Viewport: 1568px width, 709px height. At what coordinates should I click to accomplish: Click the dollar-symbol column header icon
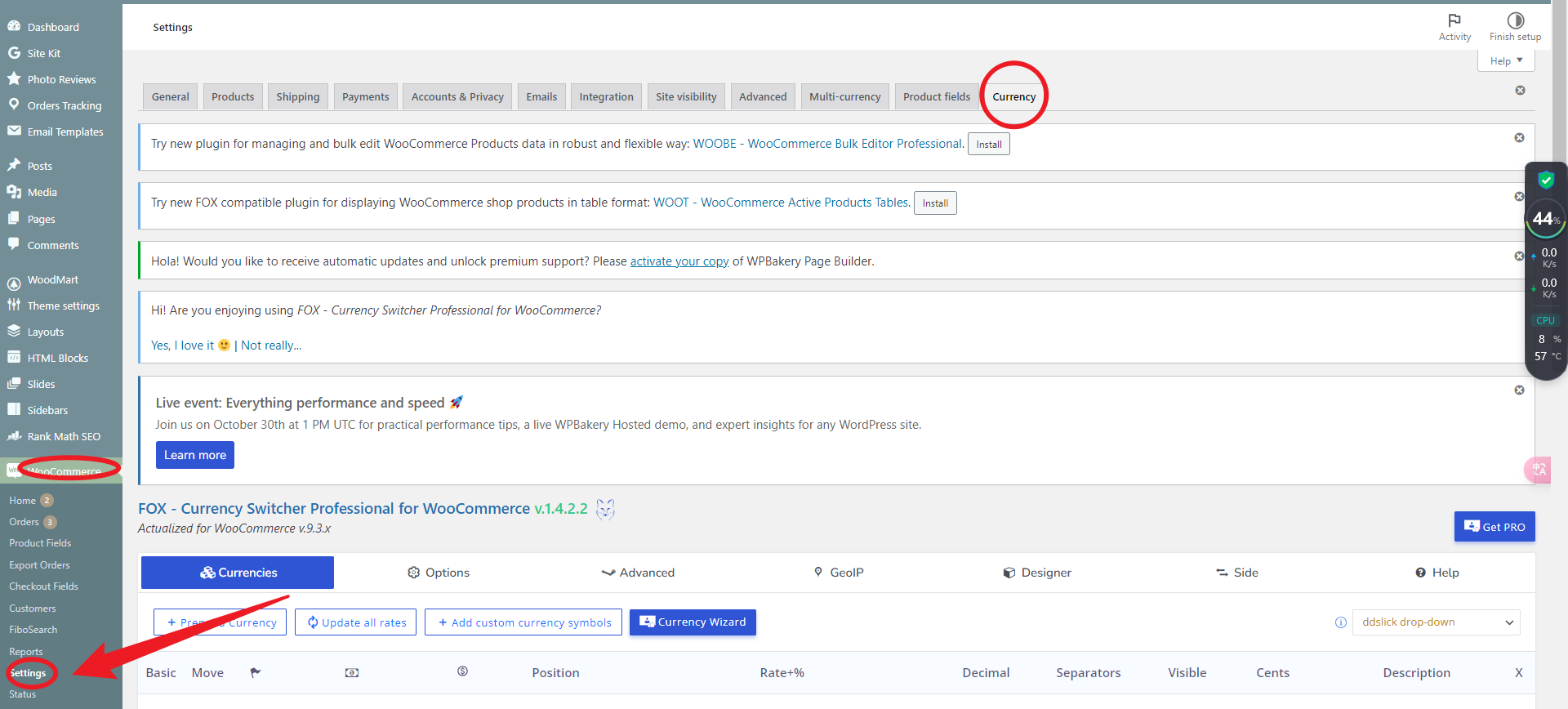[x=462, y=671]
